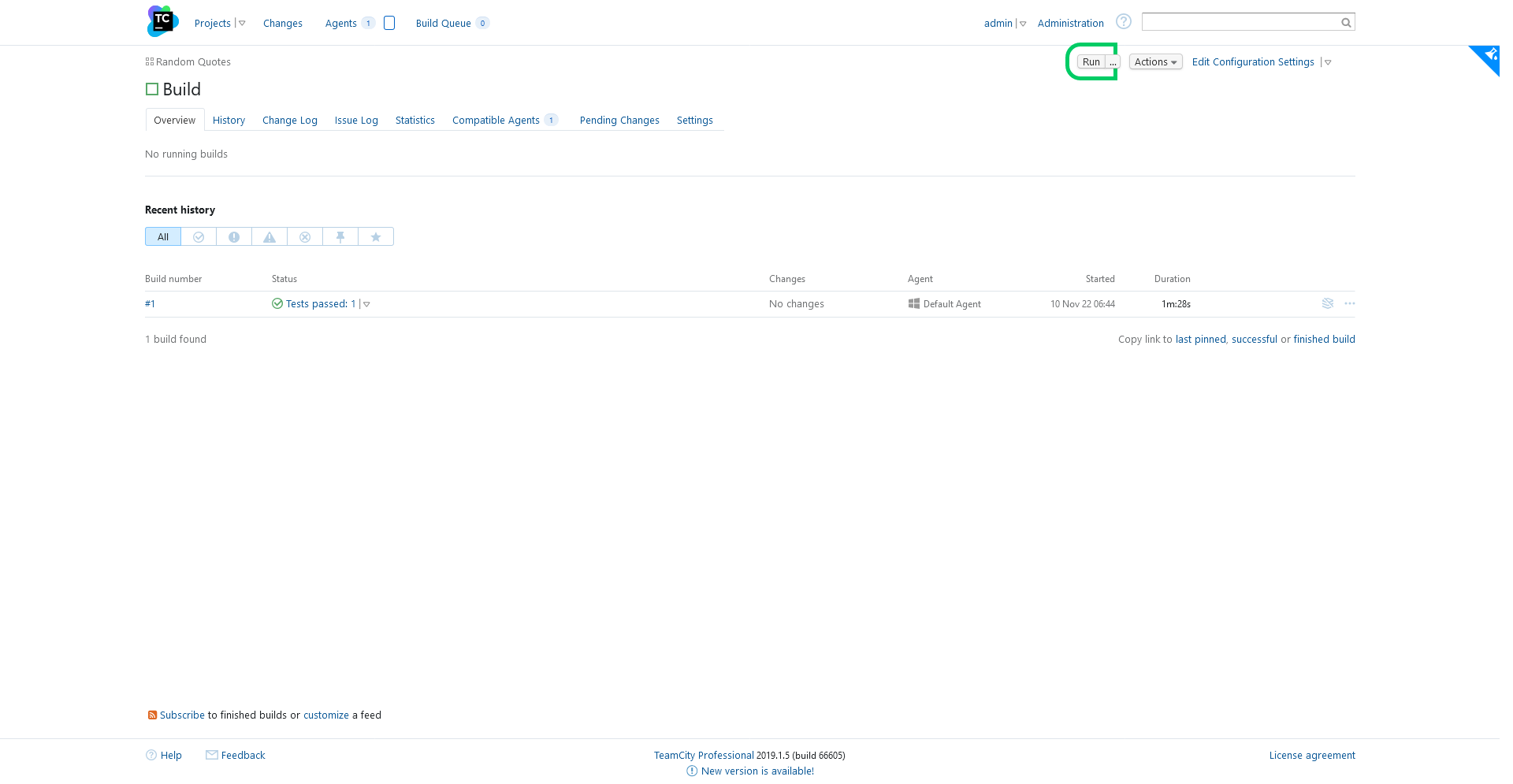Click the build configuration square status icon
The width and height of the screenshot is (1513, 784).
152,89
